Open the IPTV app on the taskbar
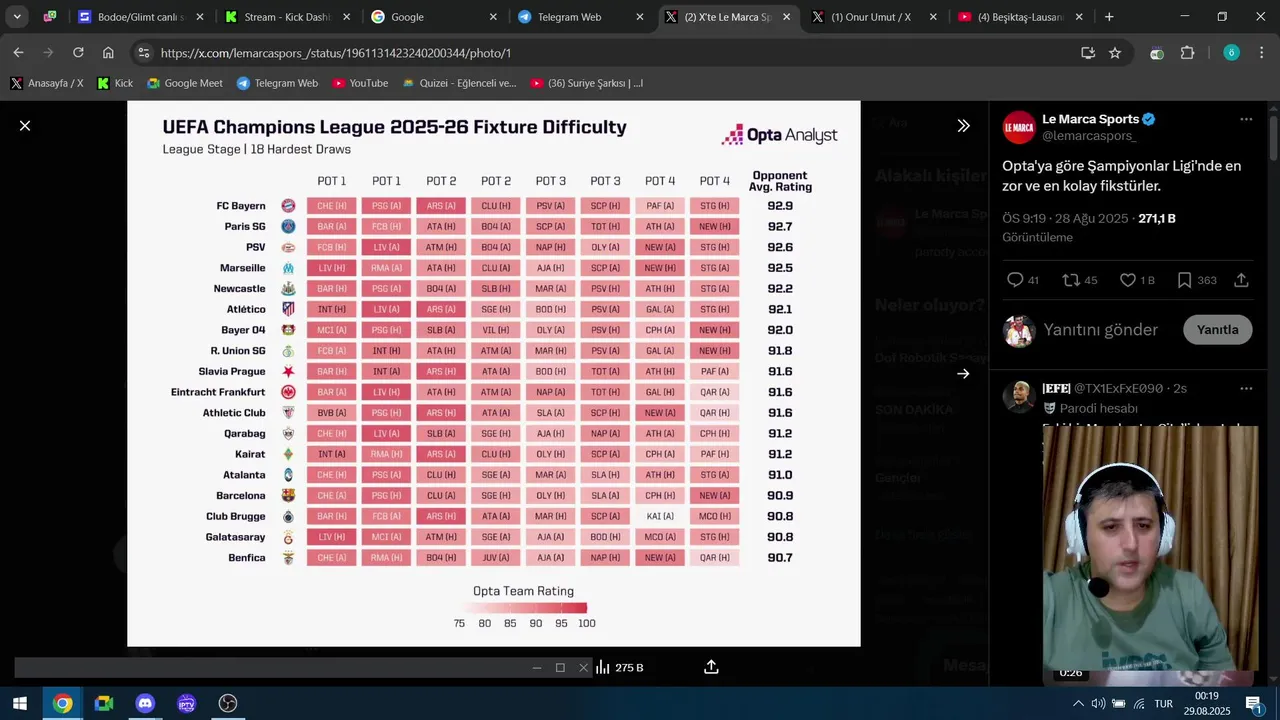The height and width of the screenshot is (720, 1280). coord(186,703)
